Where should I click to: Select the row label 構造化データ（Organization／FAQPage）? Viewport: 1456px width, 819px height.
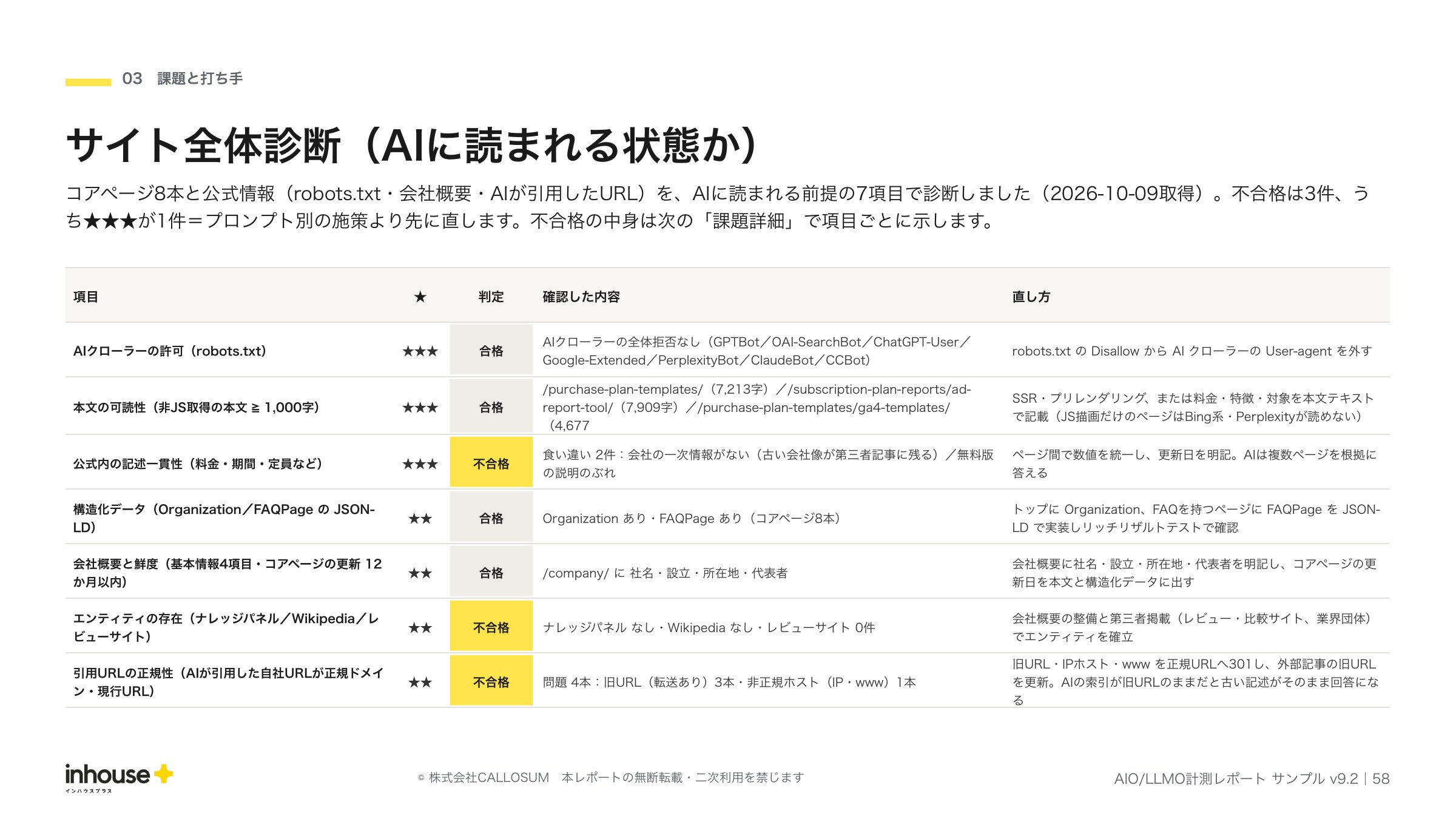click(224, 518)
